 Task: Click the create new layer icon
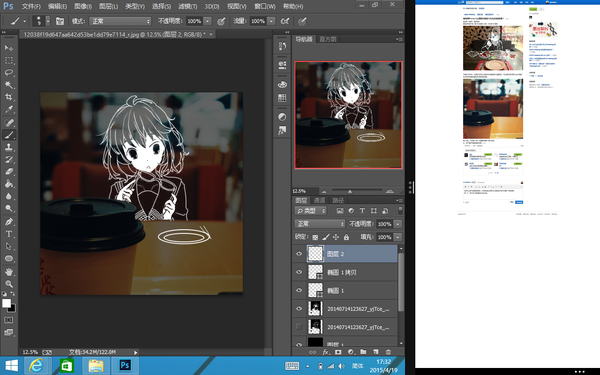click(375, 352)
